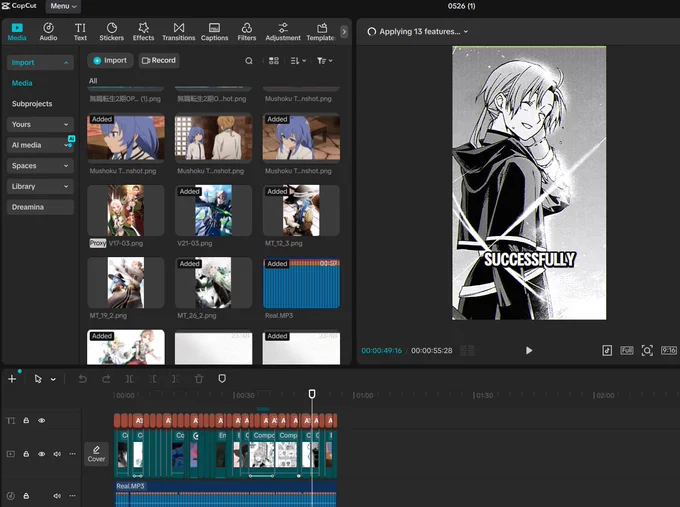
Task: Expand the Library section
Action: [40, 186]
